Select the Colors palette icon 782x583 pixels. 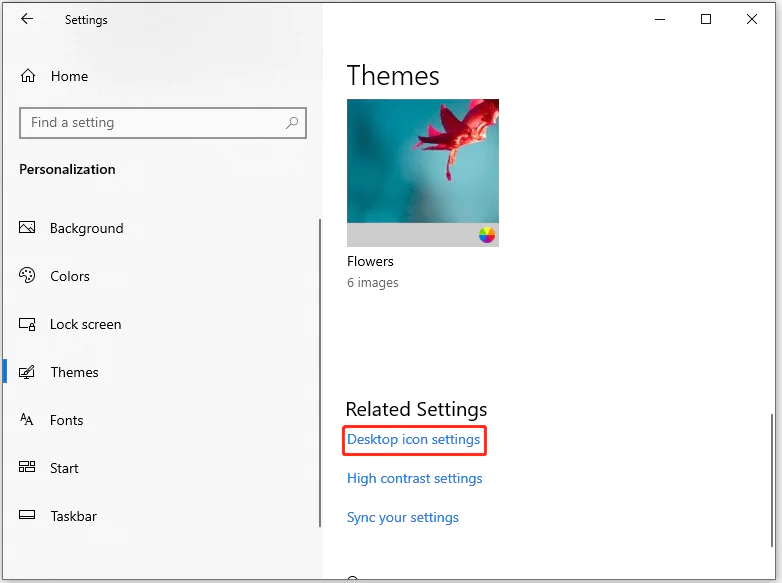(27, 276)
